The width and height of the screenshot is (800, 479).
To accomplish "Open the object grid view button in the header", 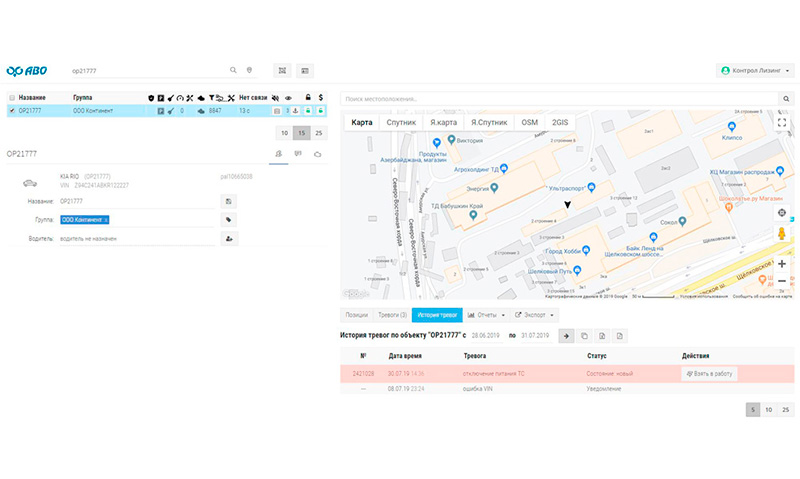I will 282,70.
